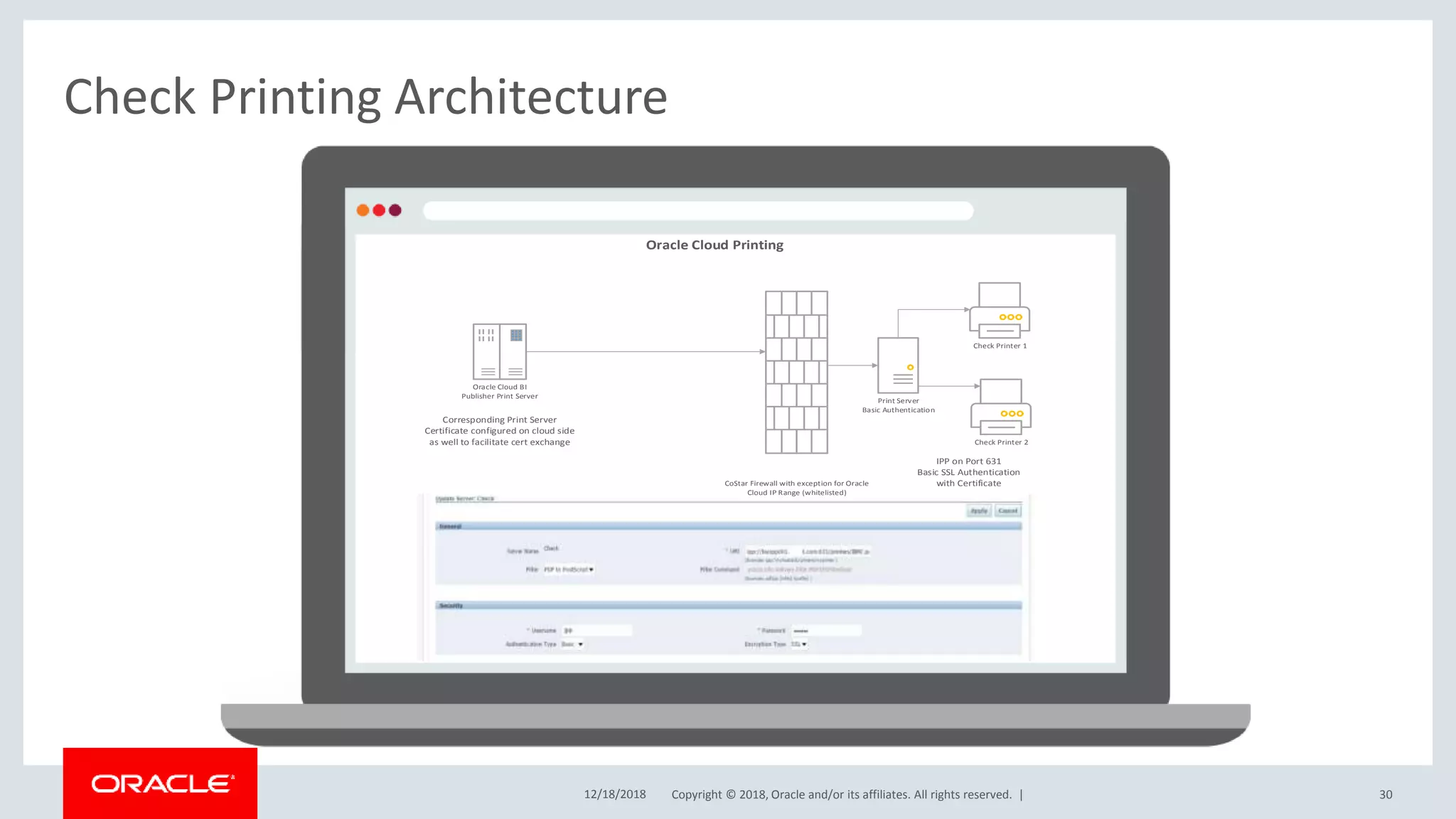This screenshot has width=1456, height=819.
Task: Click the browser address bar
Action: [698, 210]
